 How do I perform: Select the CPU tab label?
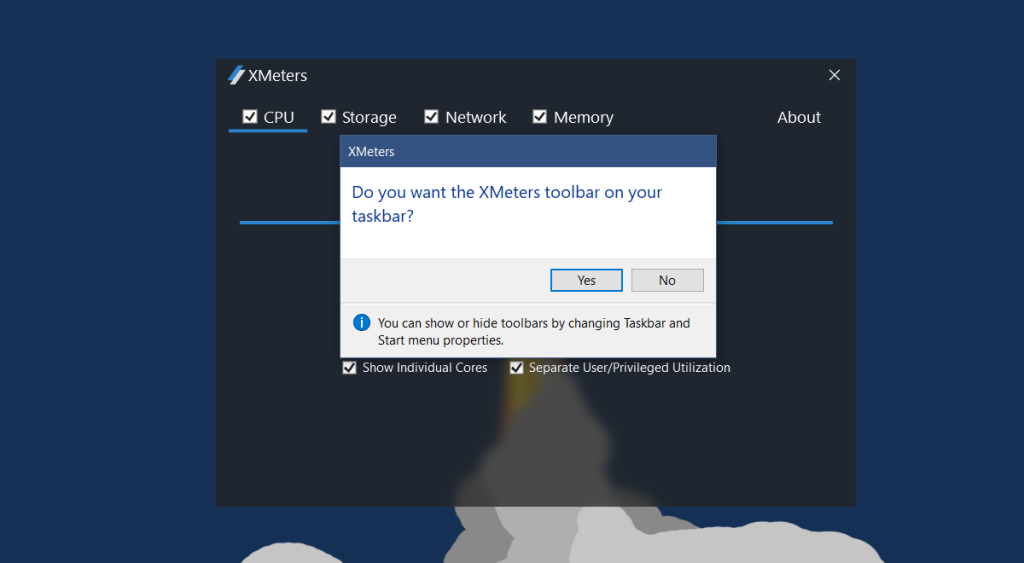click(279, 118)
